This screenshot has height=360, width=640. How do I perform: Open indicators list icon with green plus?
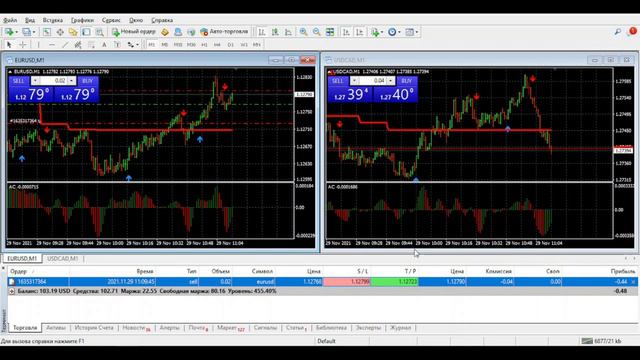click(375, 32)
